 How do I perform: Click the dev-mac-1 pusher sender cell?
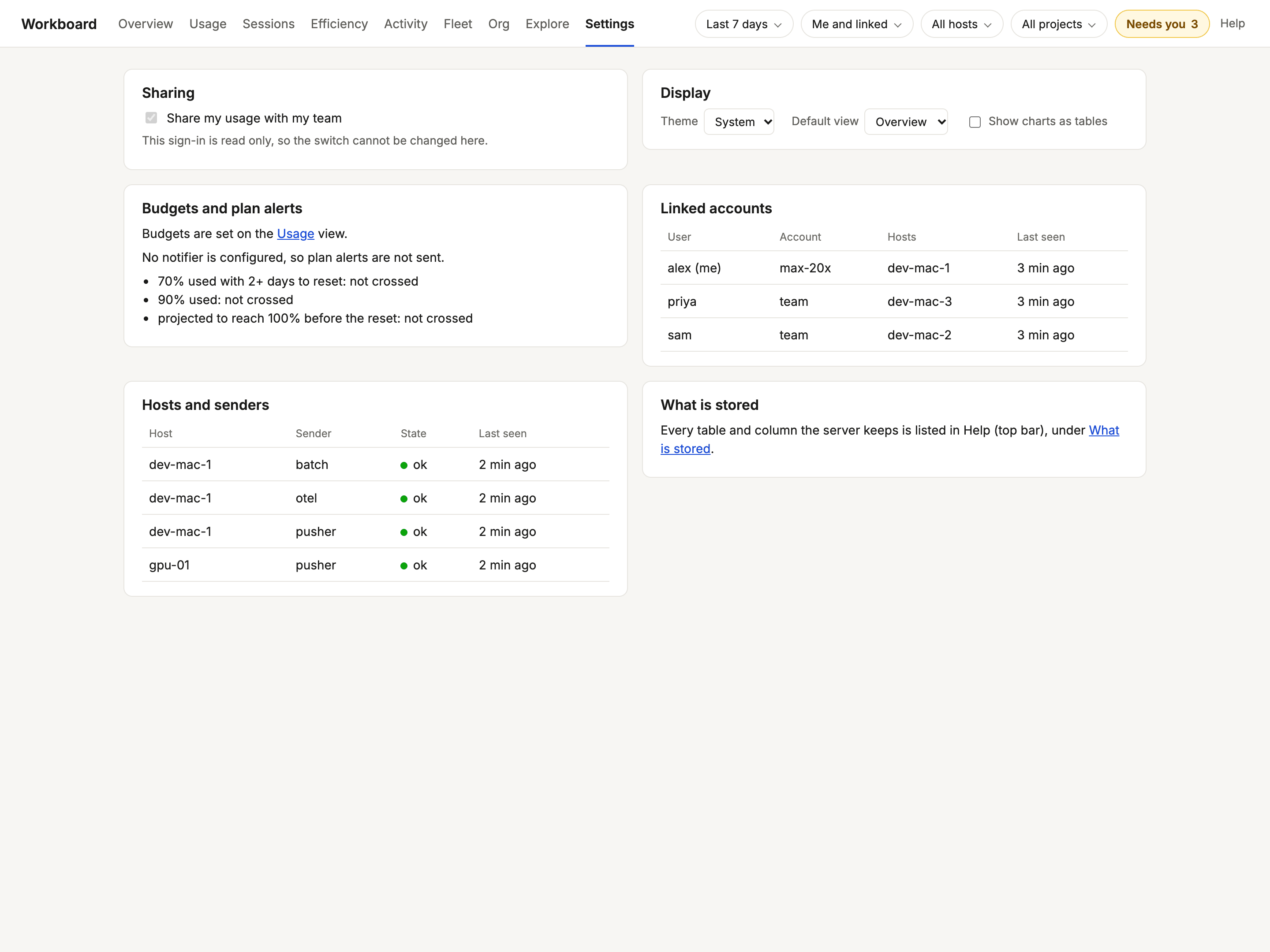pos(316,532)
